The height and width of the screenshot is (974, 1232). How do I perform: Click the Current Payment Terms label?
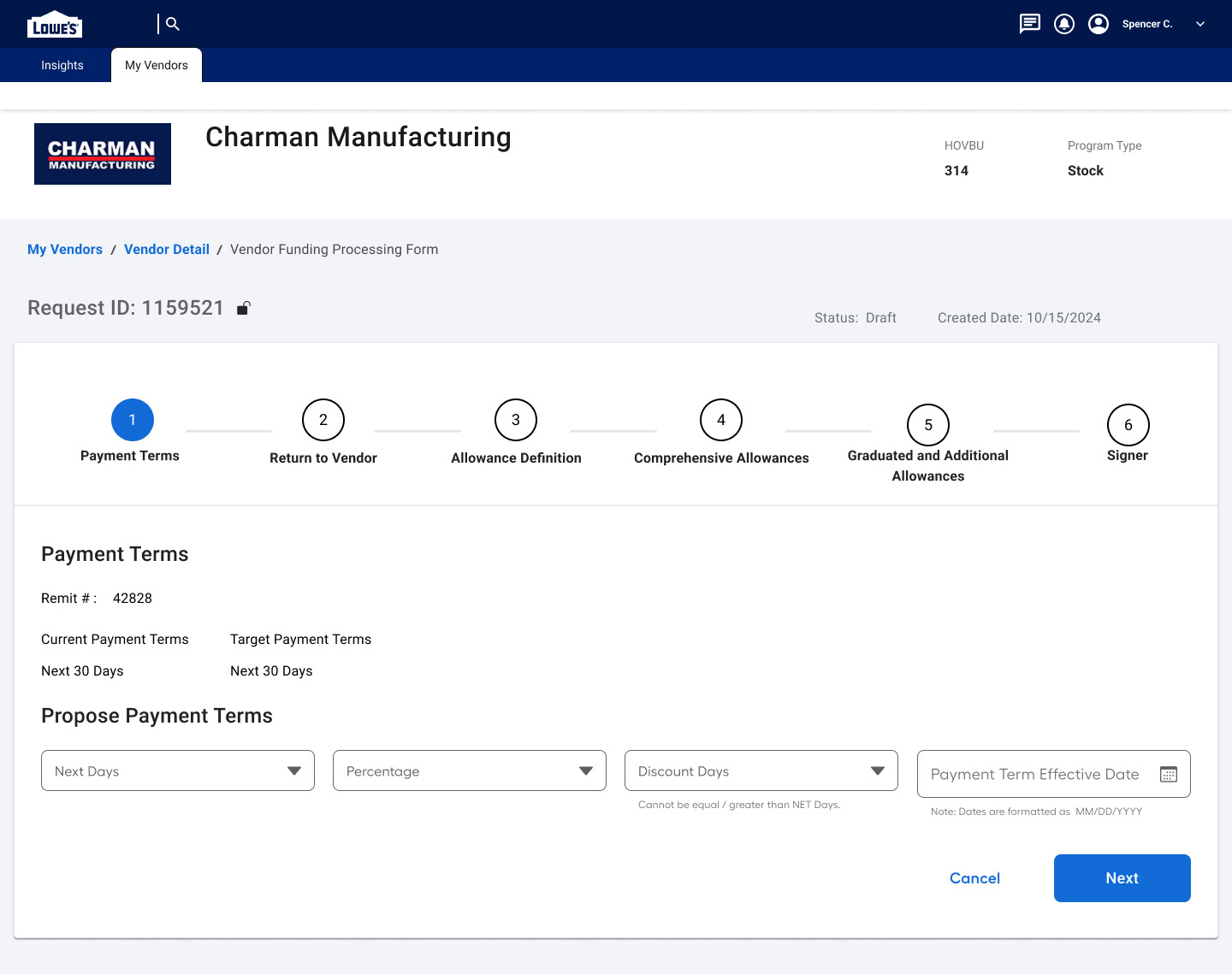[x=115, y=640]
